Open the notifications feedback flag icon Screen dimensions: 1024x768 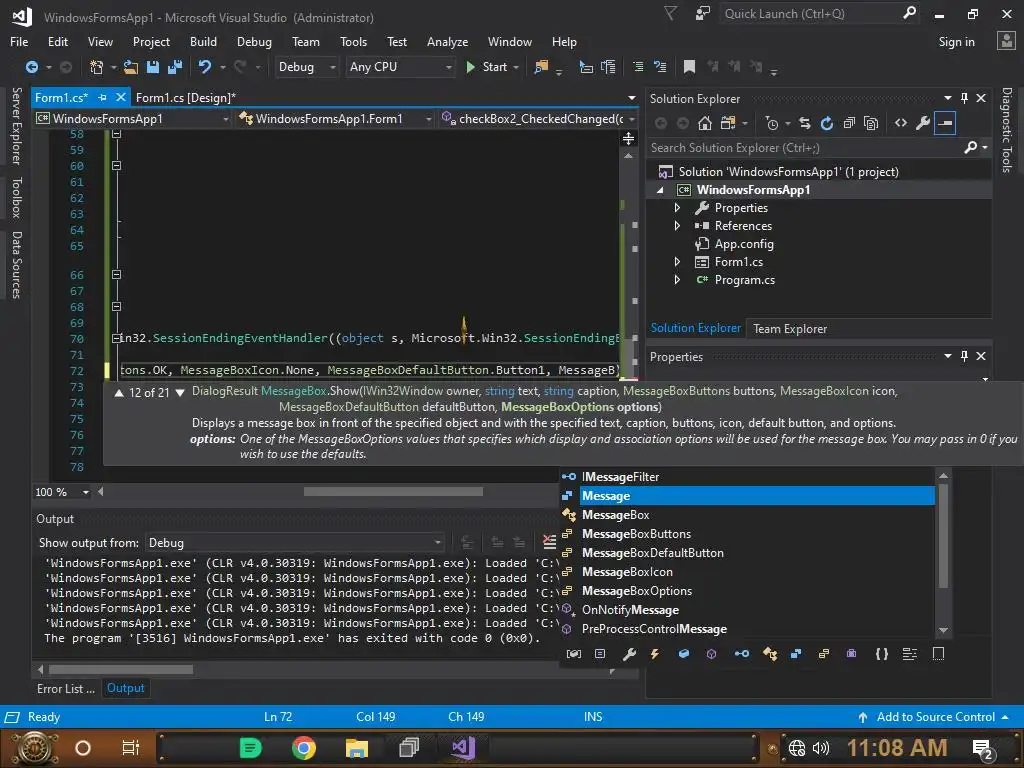670,13
